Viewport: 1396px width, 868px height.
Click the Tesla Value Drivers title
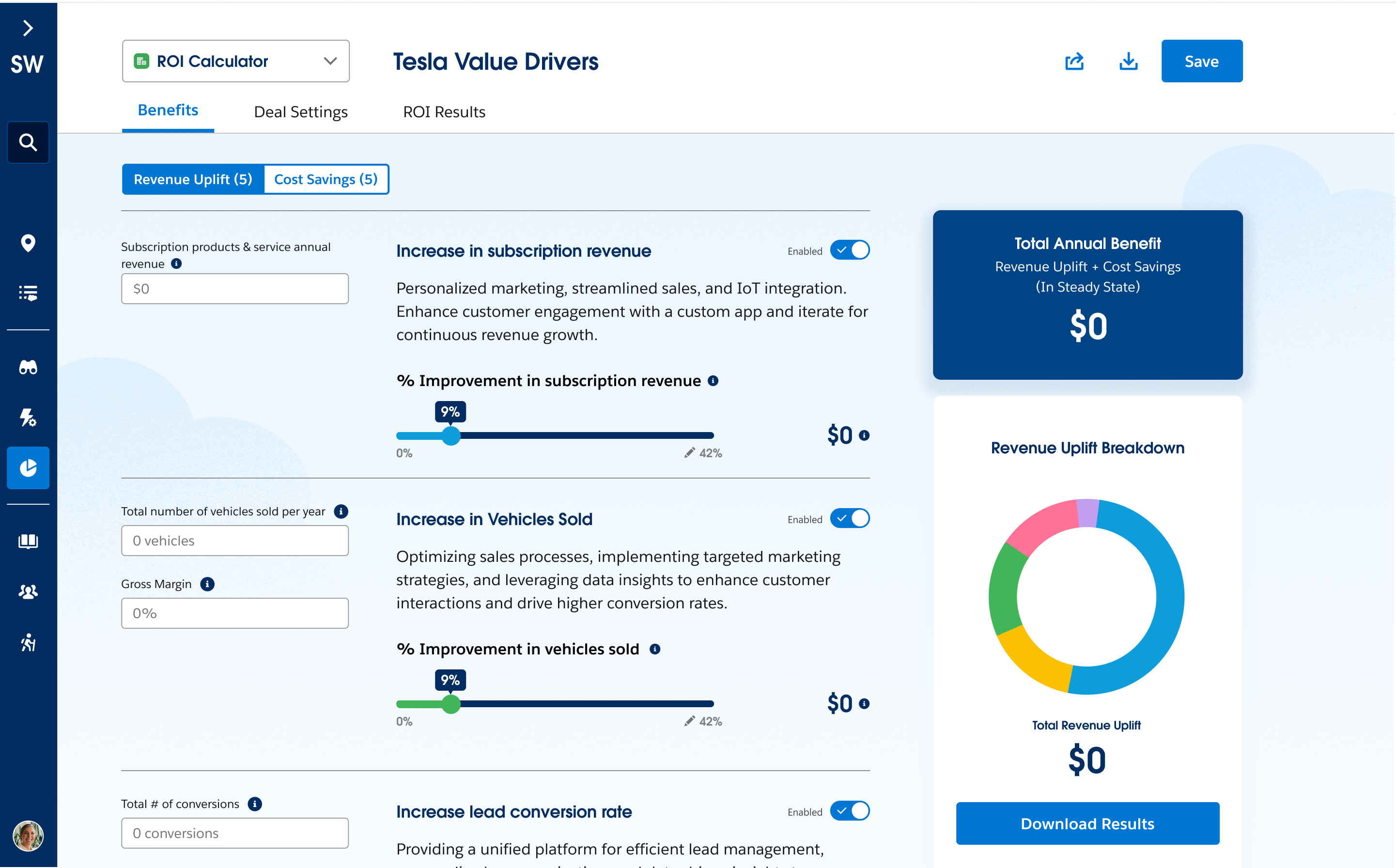click(x=496, y=62)
